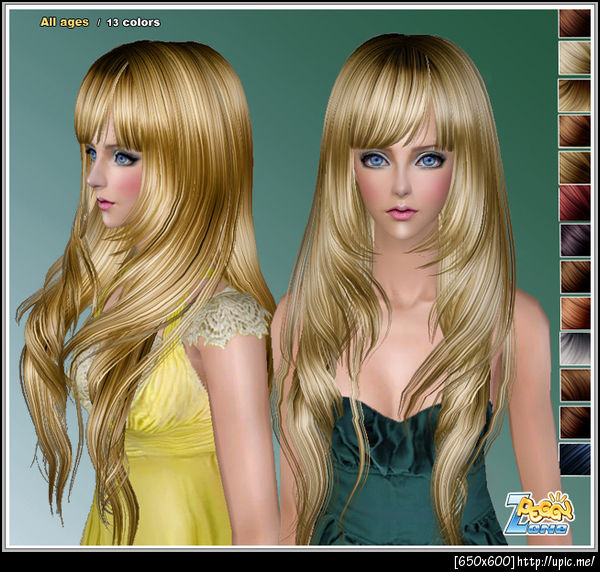Select the silver gray hair color swatch
Viewport: 600px width, 572px height.
coord(574,349)
